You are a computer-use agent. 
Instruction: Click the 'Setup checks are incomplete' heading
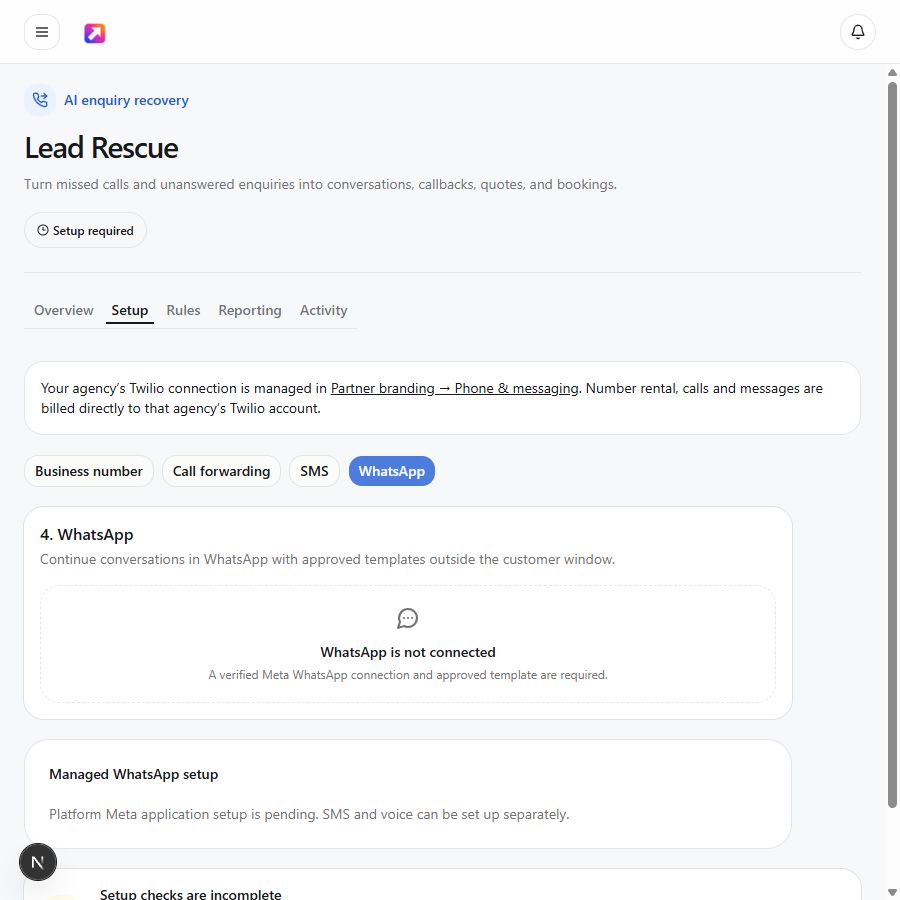tap(191, 894)
